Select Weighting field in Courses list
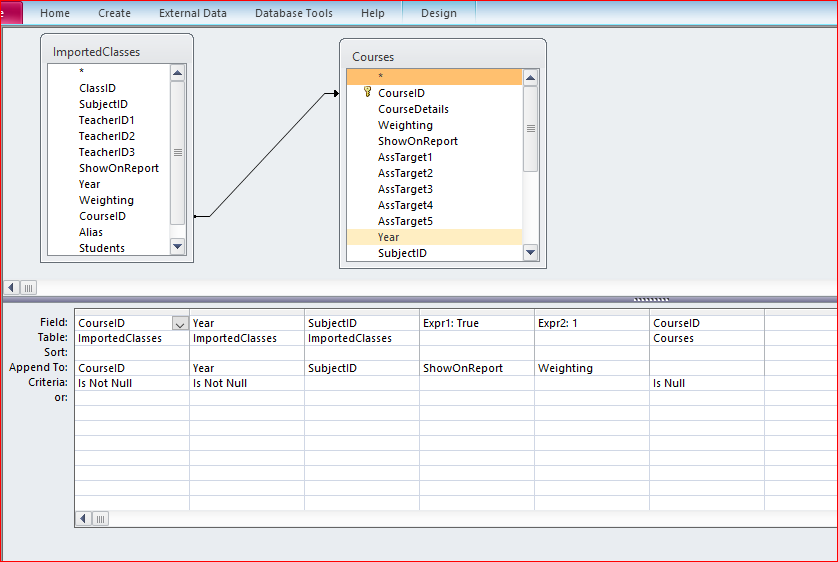The width and height of the screenshot is (838, 562). [434, 125]
